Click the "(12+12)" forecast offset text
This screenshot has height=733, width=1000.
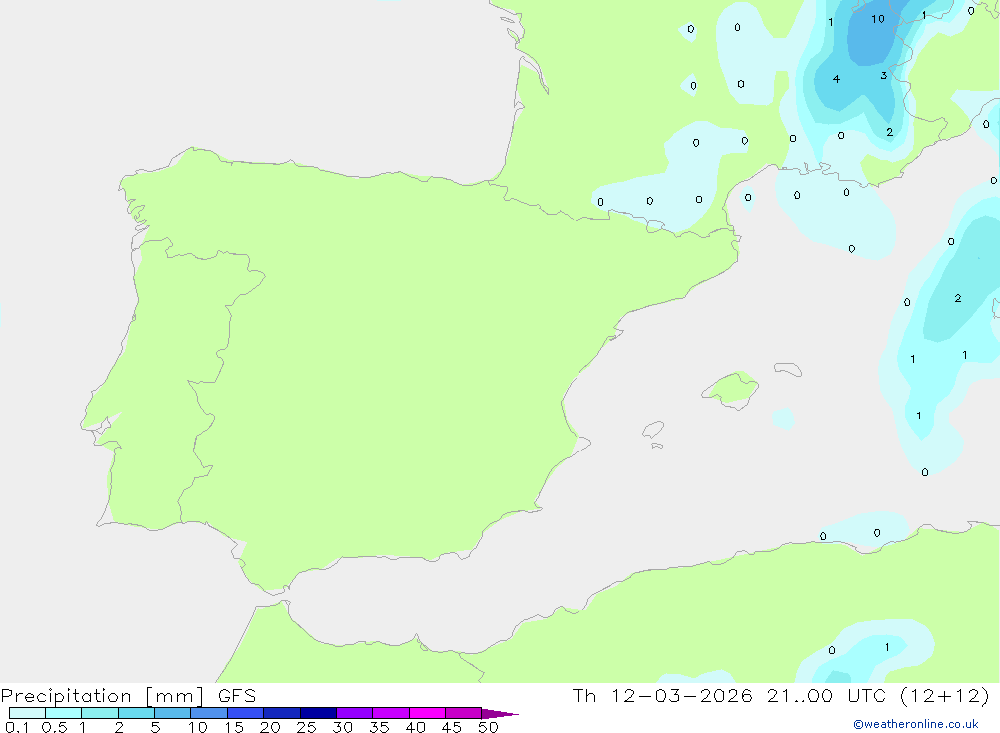pos(945,695)
